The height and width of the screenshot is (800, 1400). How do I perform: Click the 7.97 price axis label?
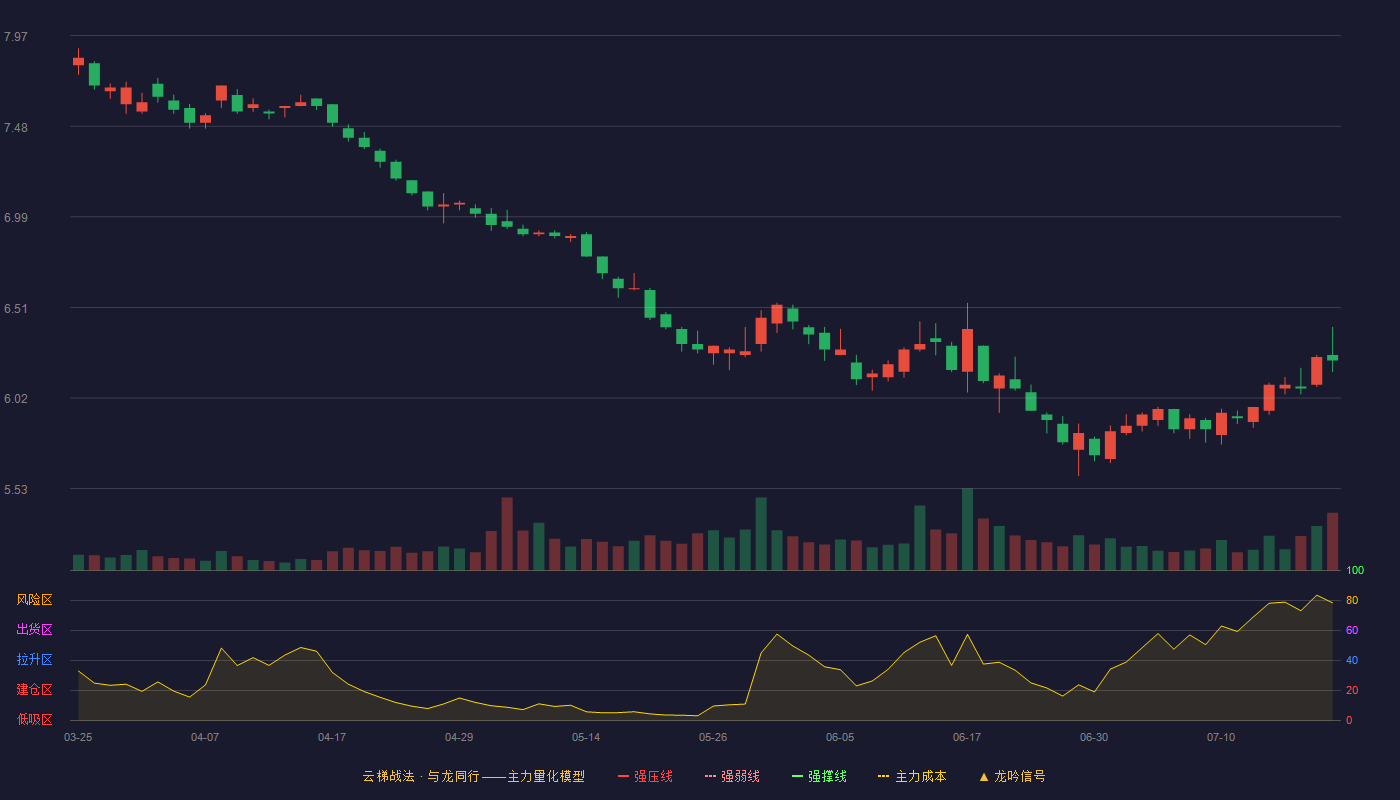click(x=16, y=37)
